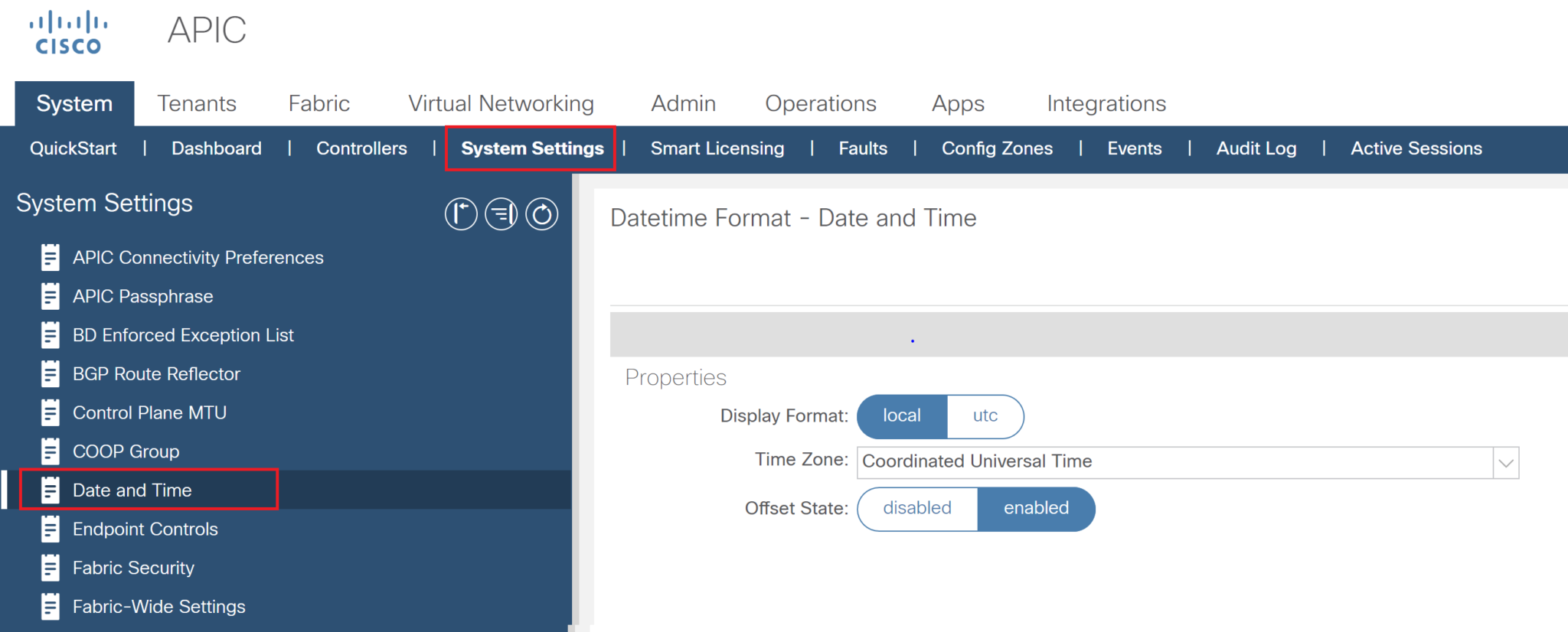Open Fabric-Wide Settings
The width and height of the screenshot is (1568, 632).
tap(159, 608)
